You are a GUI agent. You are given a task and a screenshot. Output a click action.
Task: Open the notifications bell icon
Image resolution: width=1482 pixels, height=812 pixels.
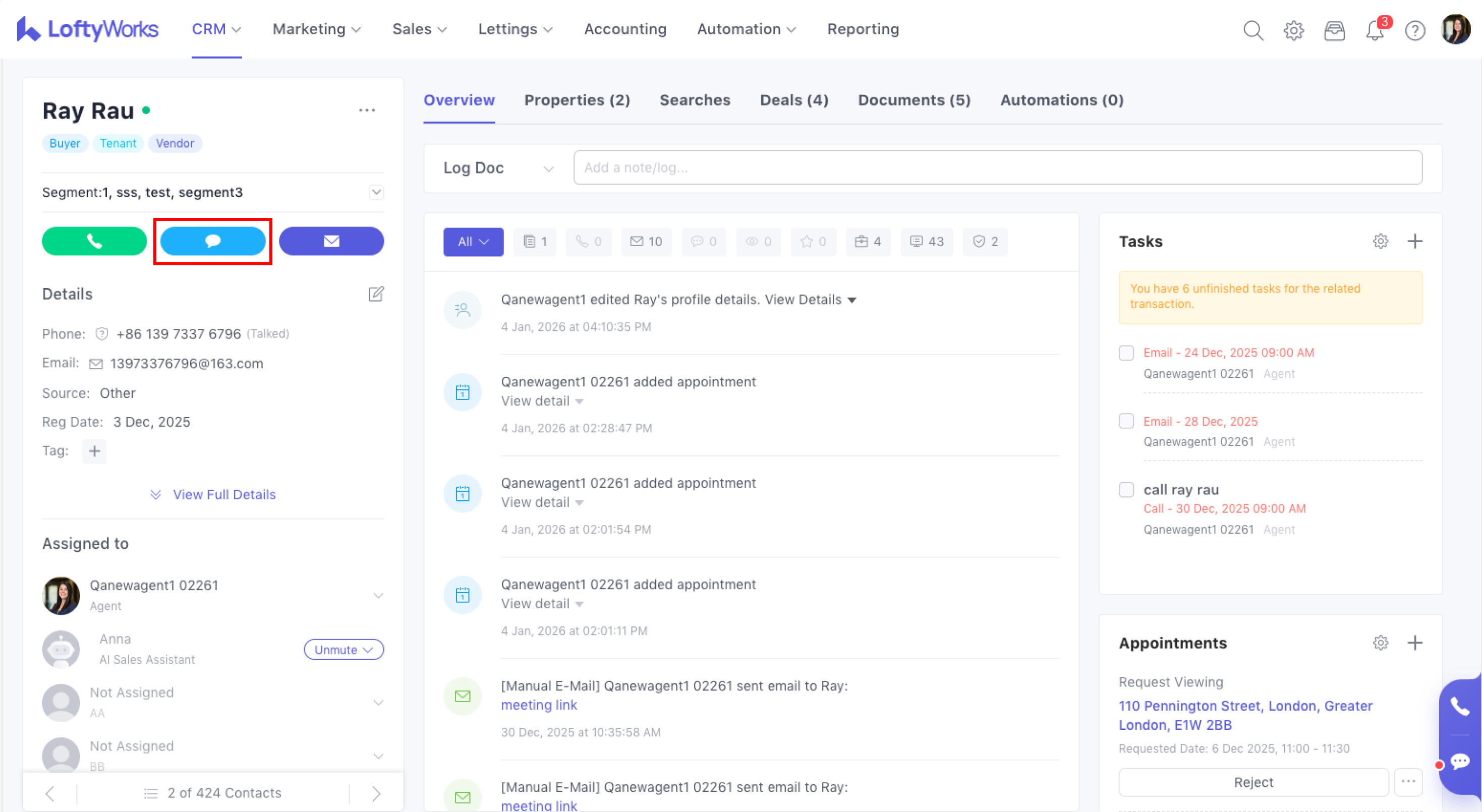point(1375,30)
